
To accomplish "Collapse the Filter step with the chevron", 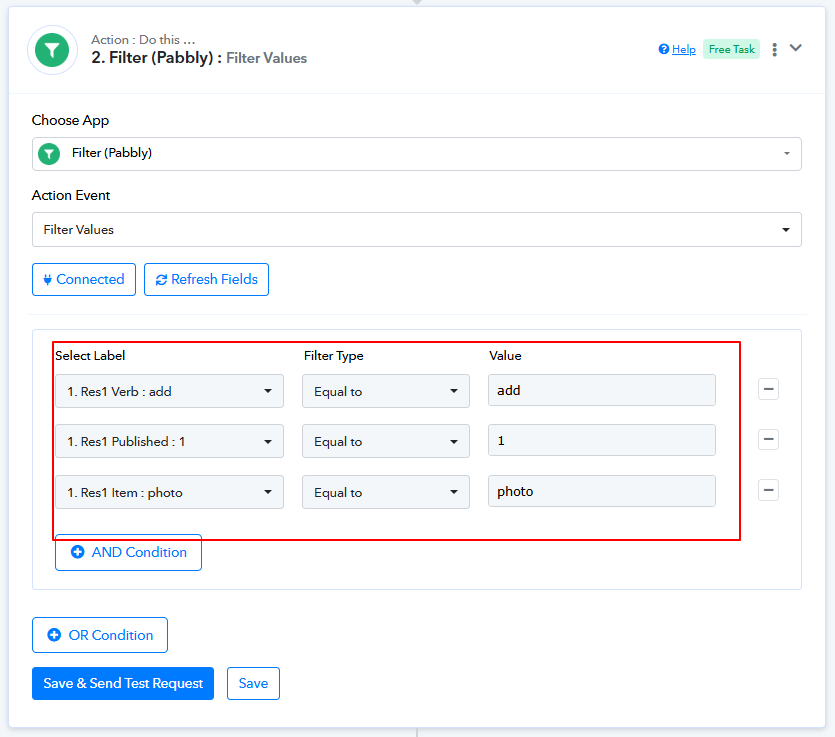I will pyautogui.click(x=796, y=48).
